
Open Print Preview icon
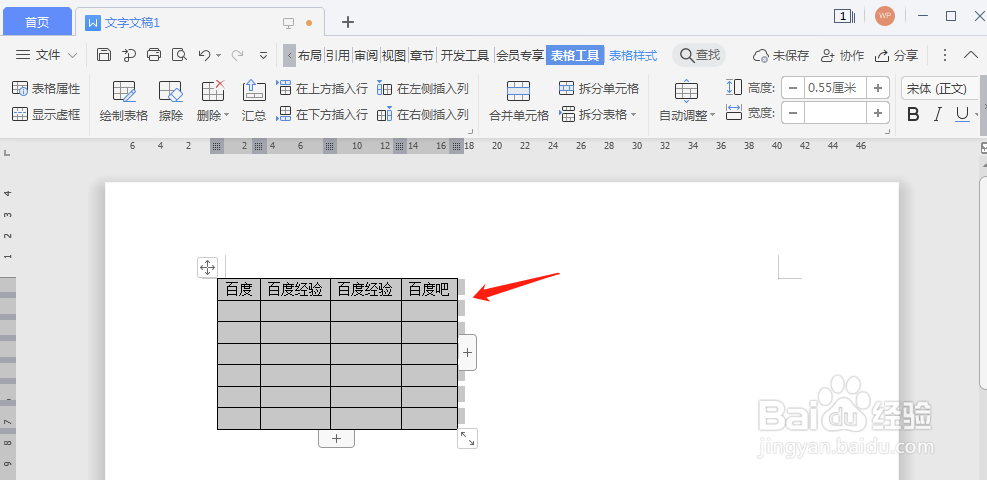point(179,55)
